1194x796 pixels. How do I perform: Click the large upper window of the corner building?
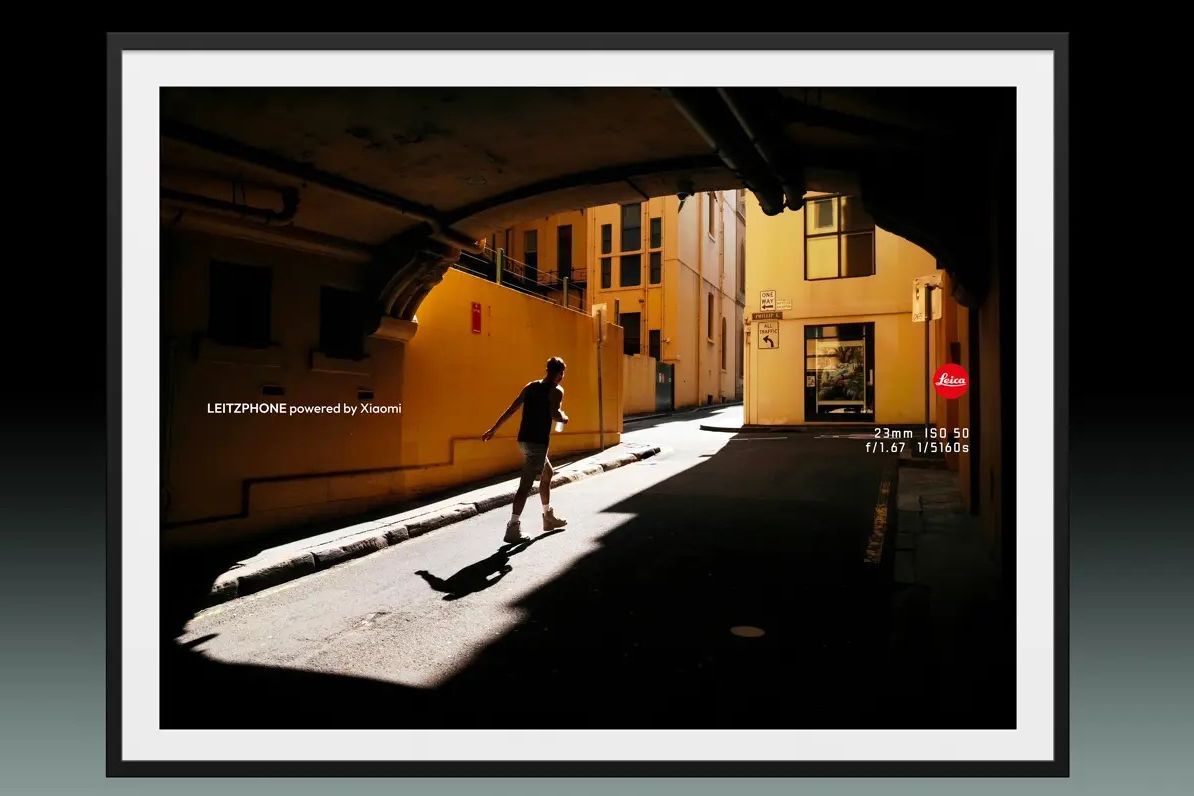[x=839, y=237]
